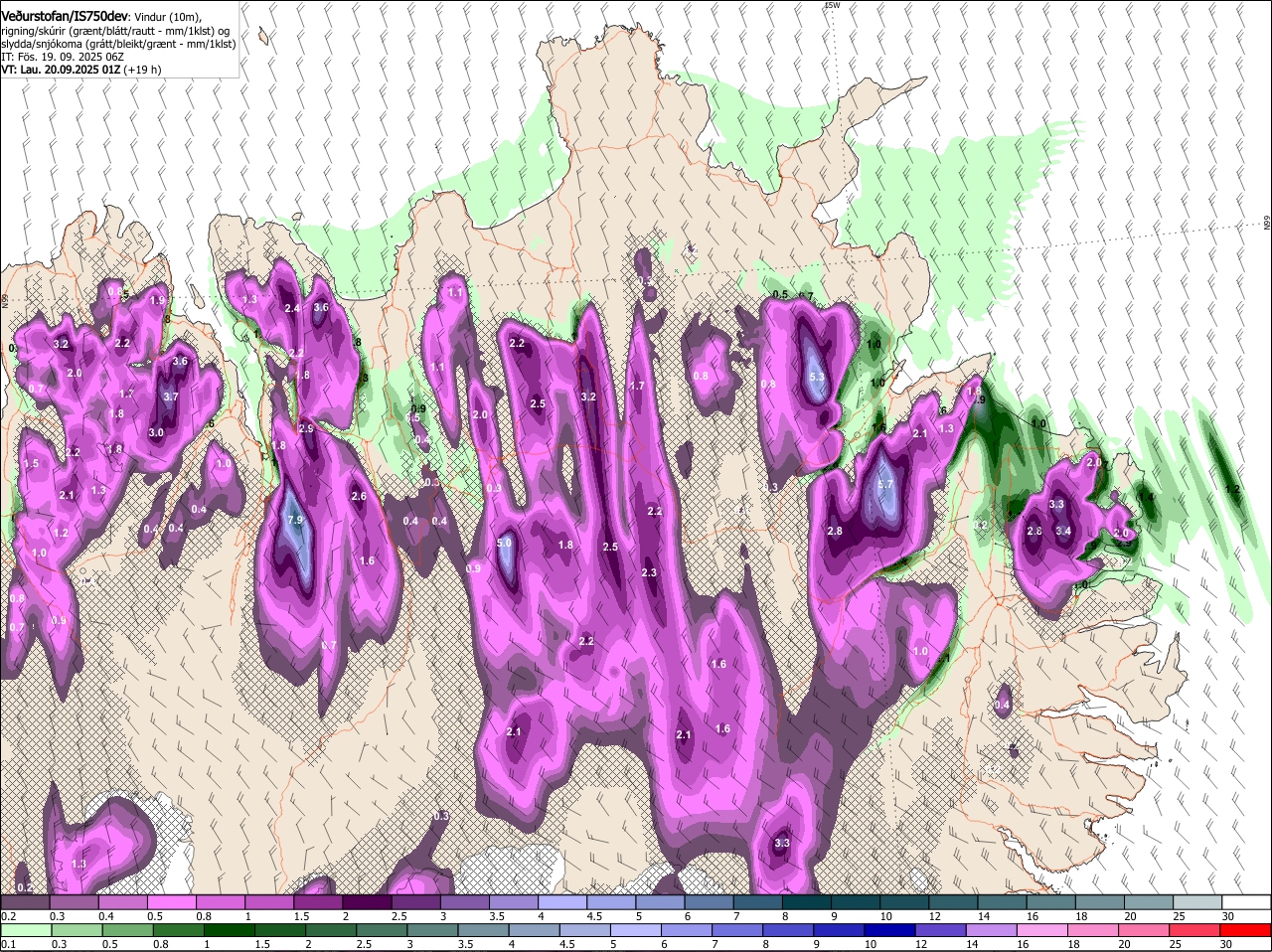
Task: Select the 5.3 precipitation value on map
Action: (x=818, y=378)
